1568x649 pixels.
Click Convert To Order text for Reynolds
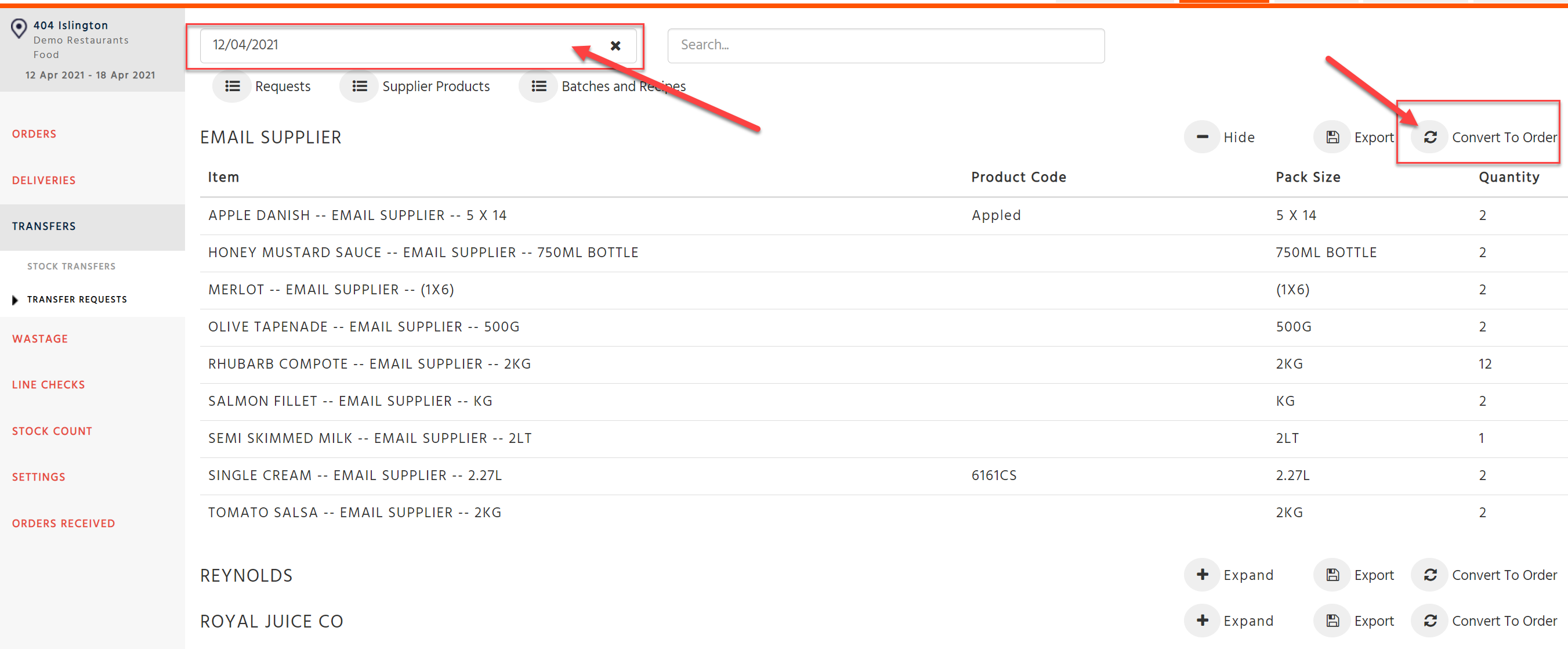point(1504,575)
